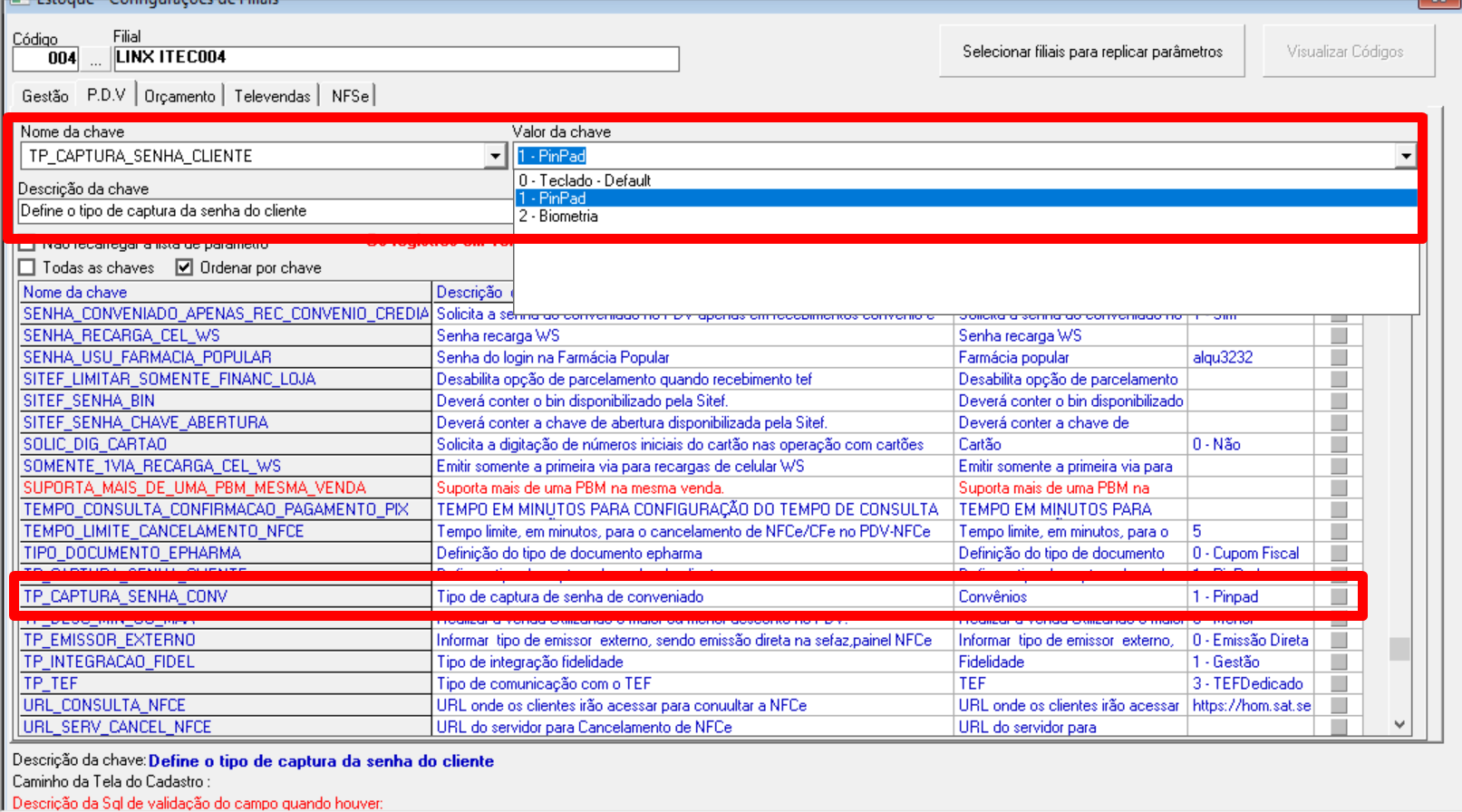Toggle the Todas as chaves checkbox

27,267
